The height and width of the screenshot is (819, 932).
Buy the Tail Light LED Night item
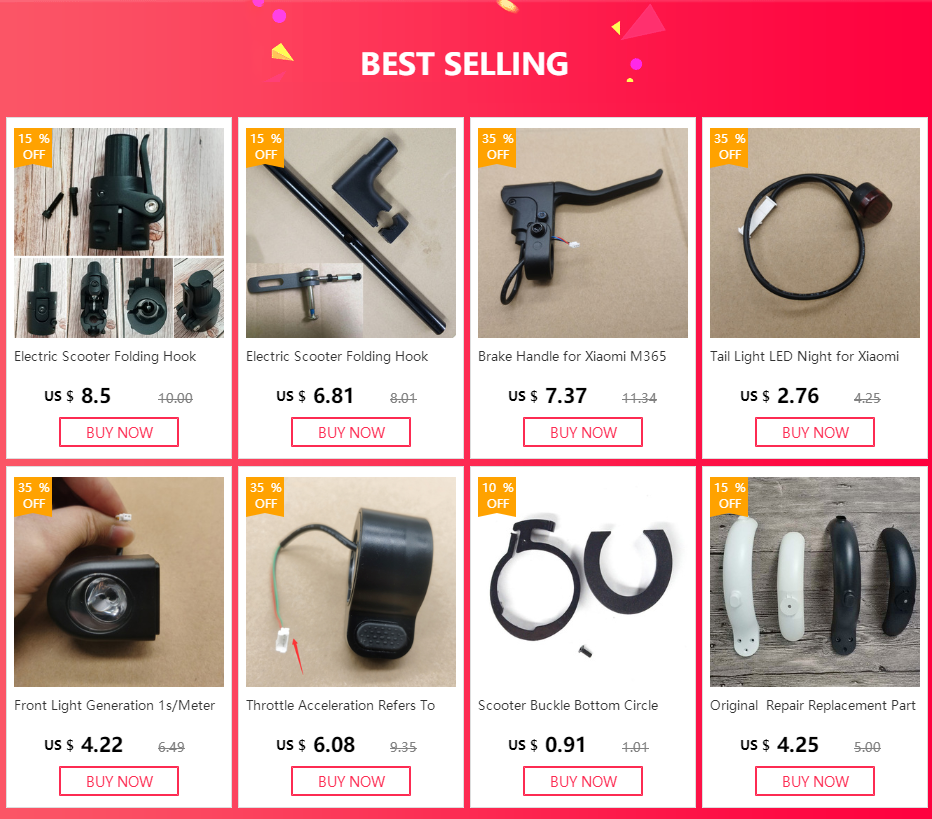[x=814, y=432]
